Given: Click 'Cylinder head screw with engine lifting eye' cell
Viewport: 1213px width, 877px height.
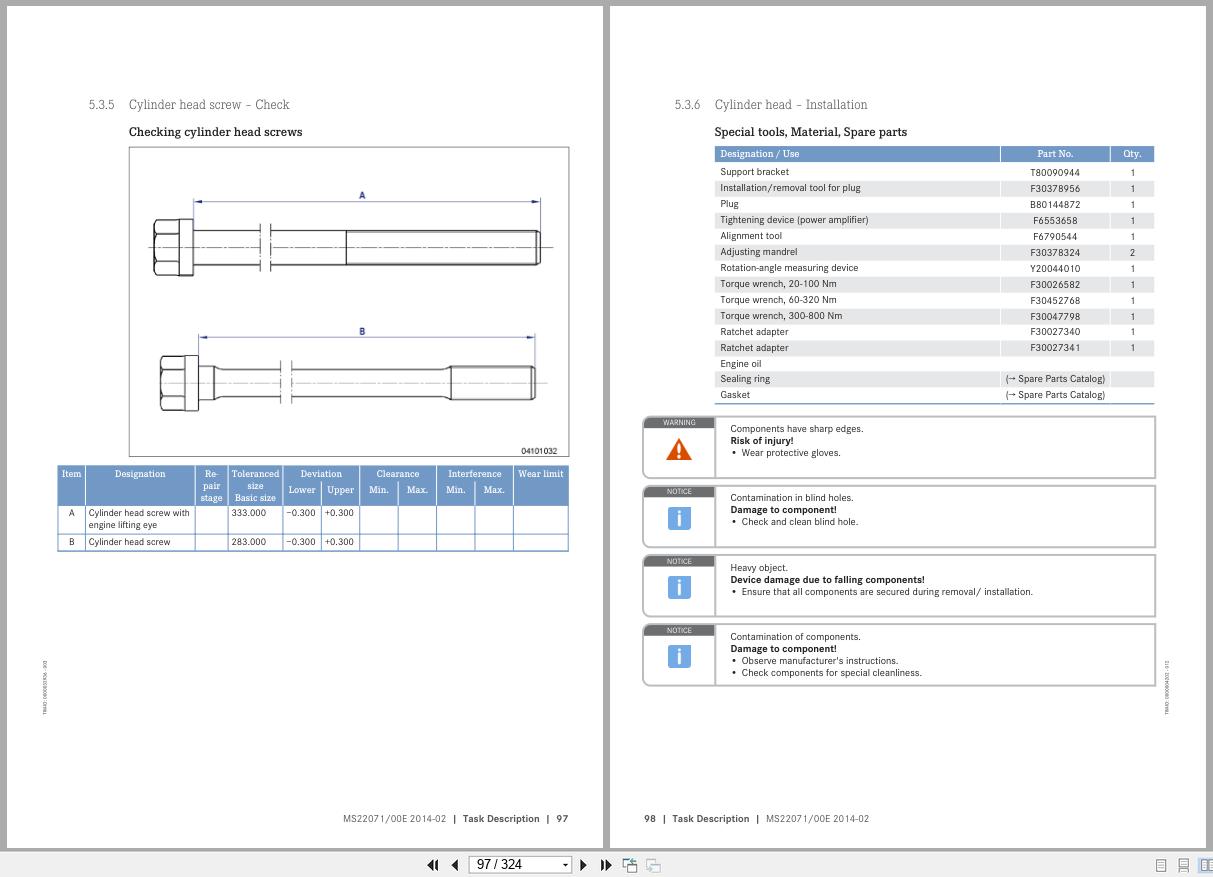Looking at the screenshot, I should coord(139,519).
